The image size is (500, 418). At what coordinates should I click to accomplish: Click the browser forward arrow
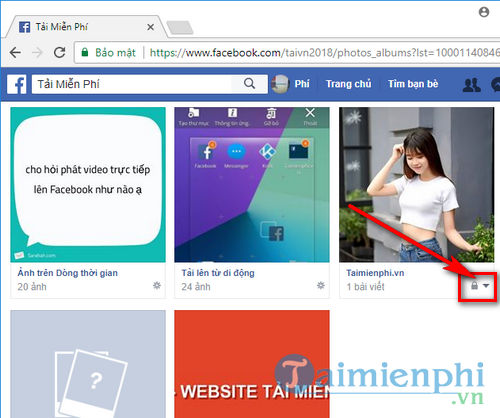[37, 52]
